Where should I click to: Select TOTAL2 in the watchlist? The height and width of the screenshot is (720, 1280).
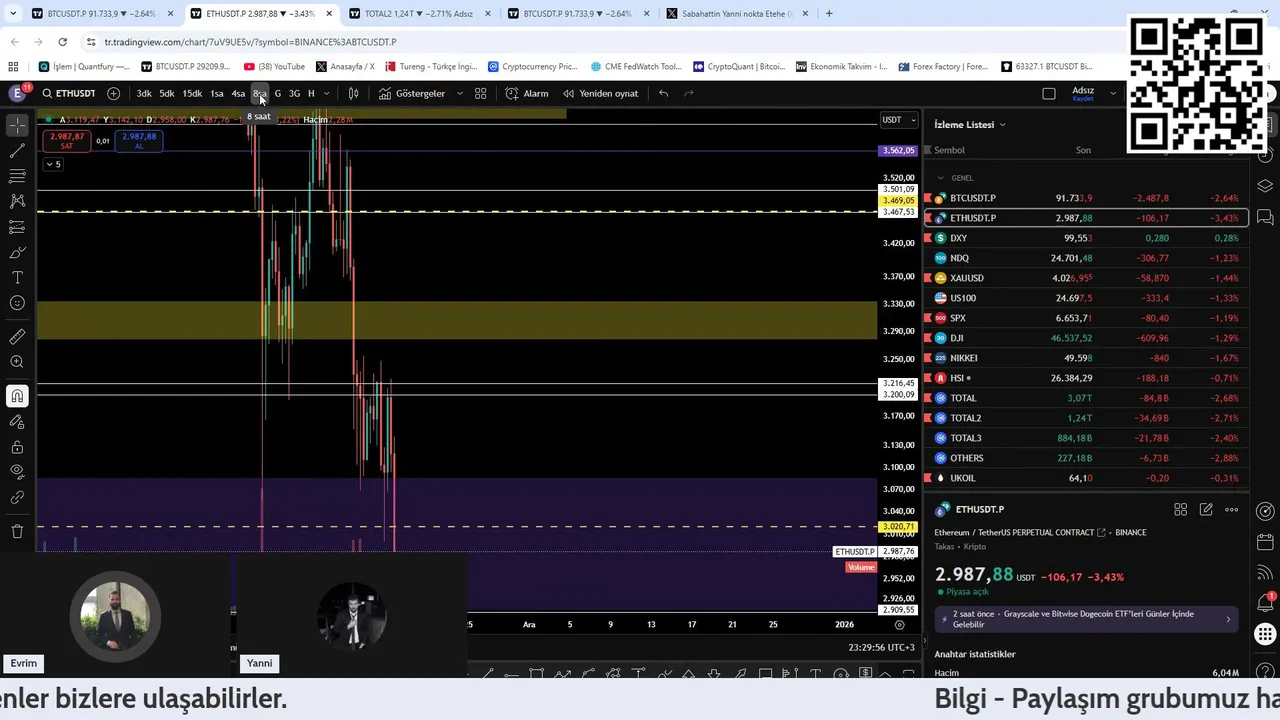[1086, 418]
